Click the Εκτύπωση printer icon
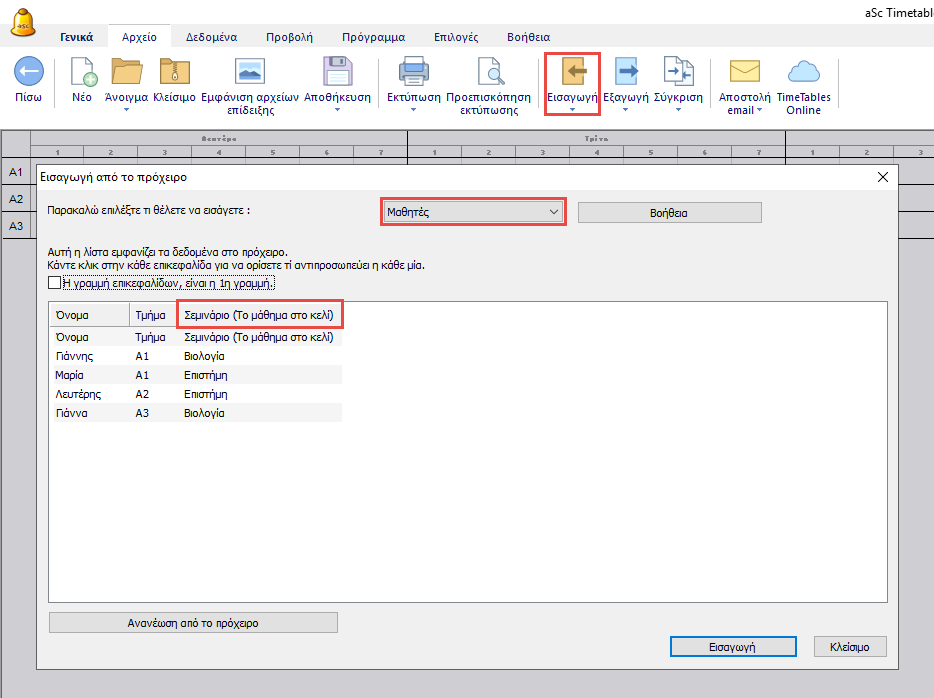The height and width of the screenshot is (698, 934). tap(413, 73)
